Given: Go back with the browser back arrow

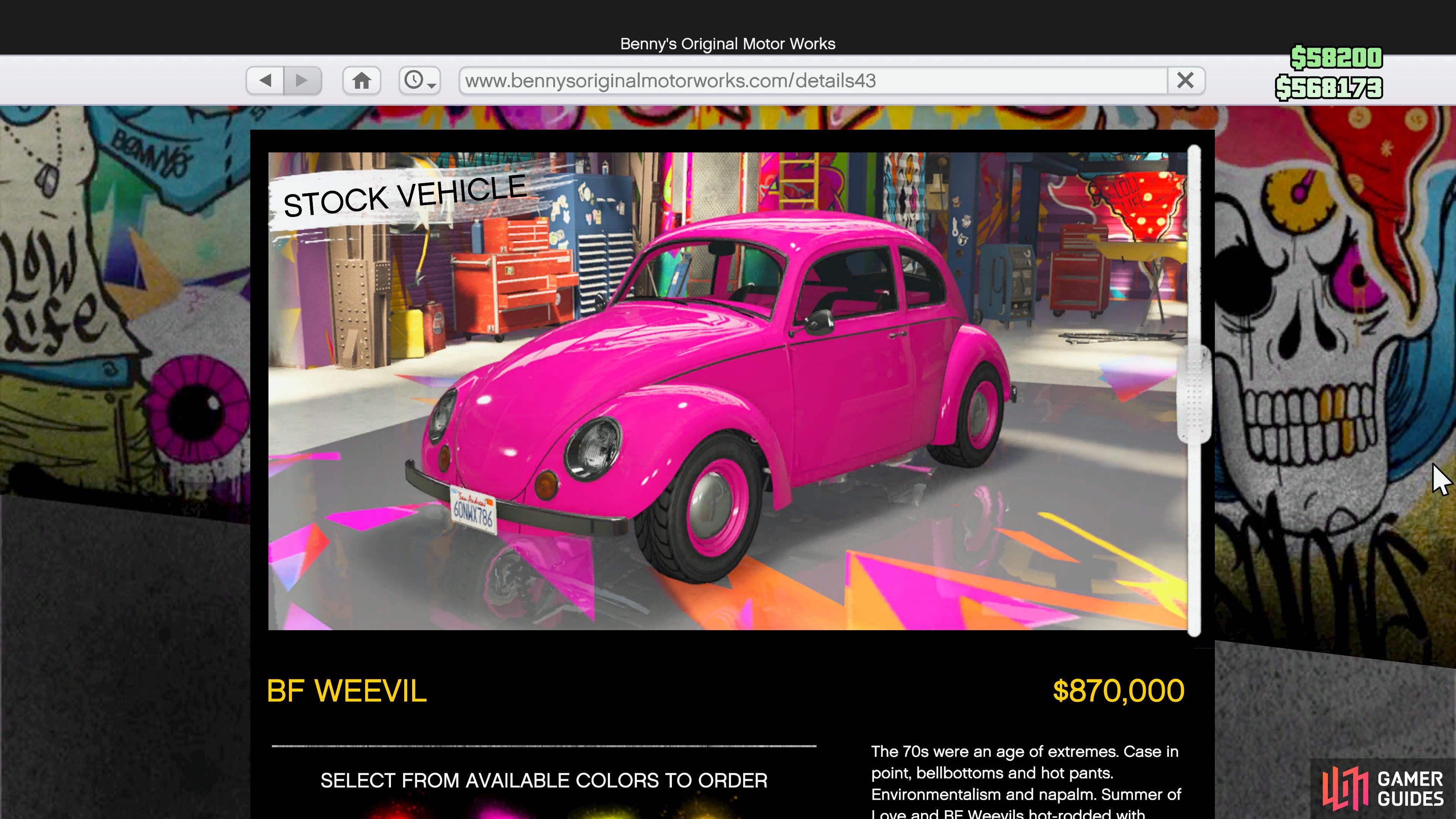Looking at the screenshot, I should click(x=265, y=80).
